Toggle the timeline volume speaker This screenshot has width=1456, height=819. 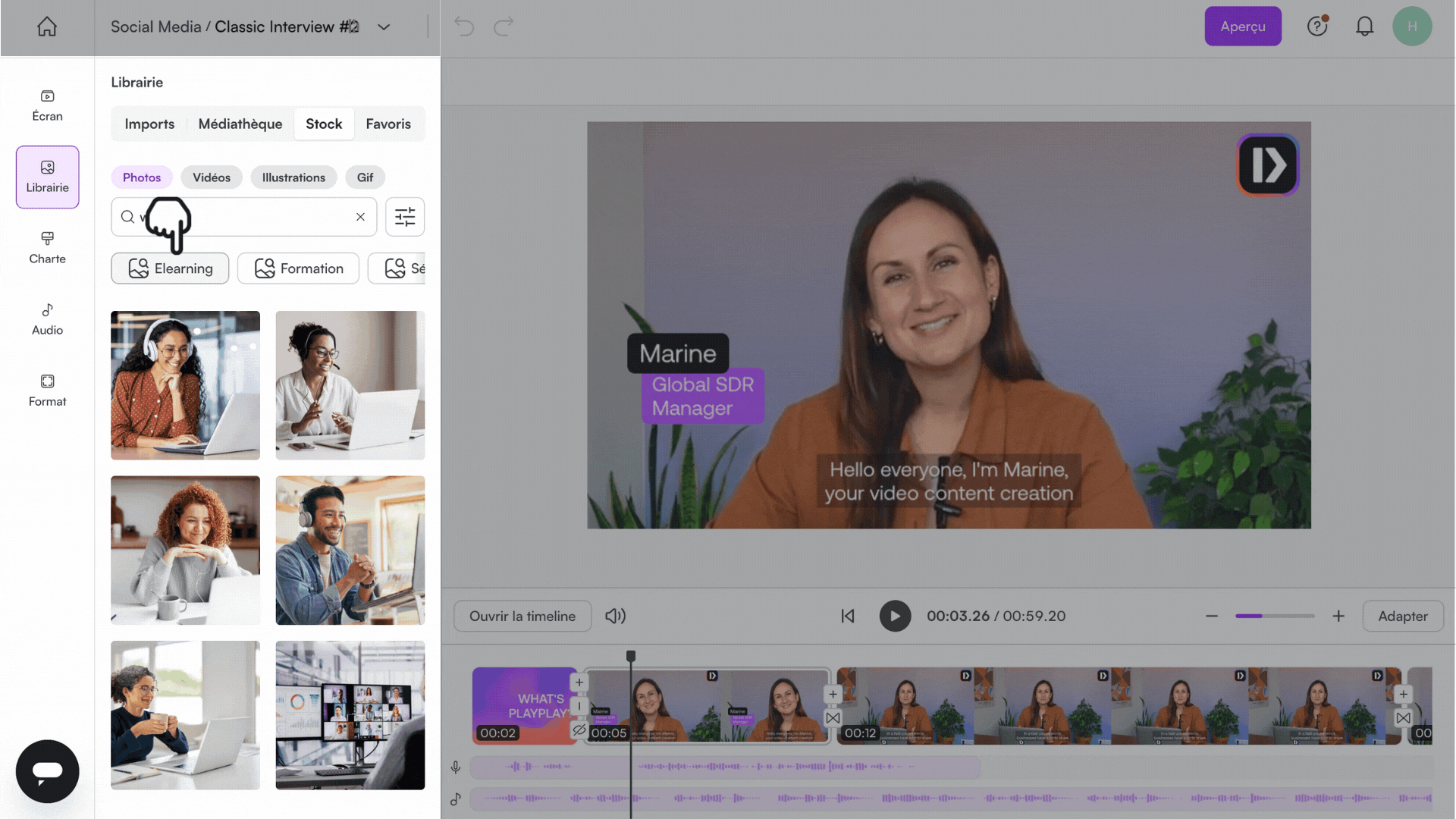click(x=615, y=617)
